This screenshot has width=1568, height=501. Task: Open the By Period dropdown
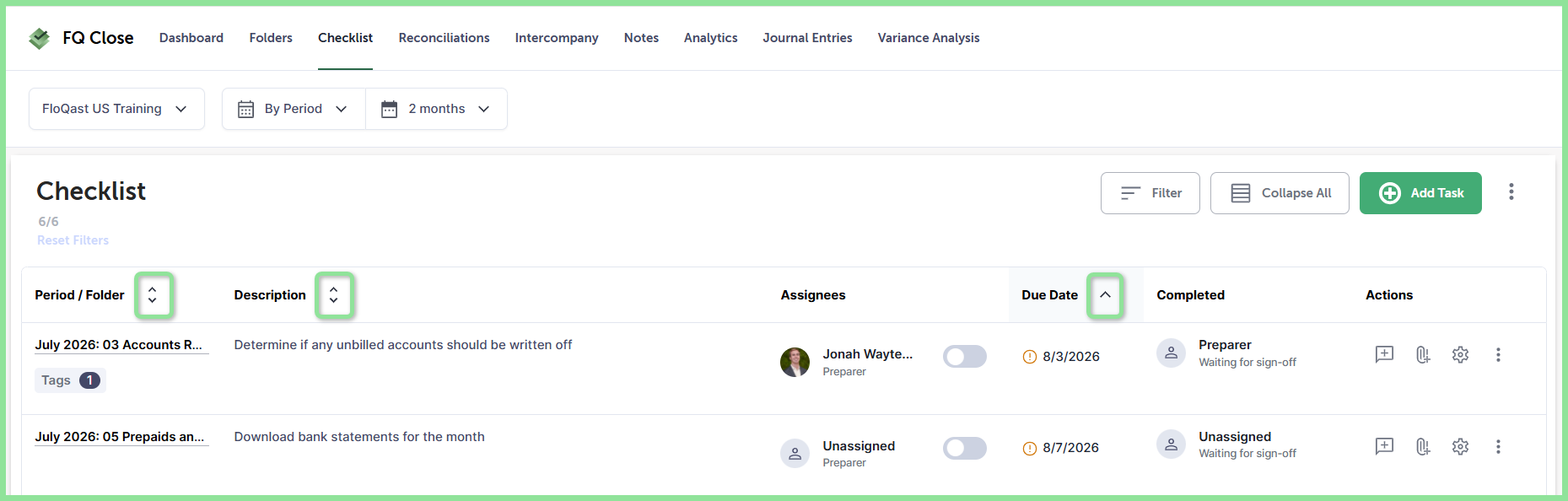pos(294,109)
